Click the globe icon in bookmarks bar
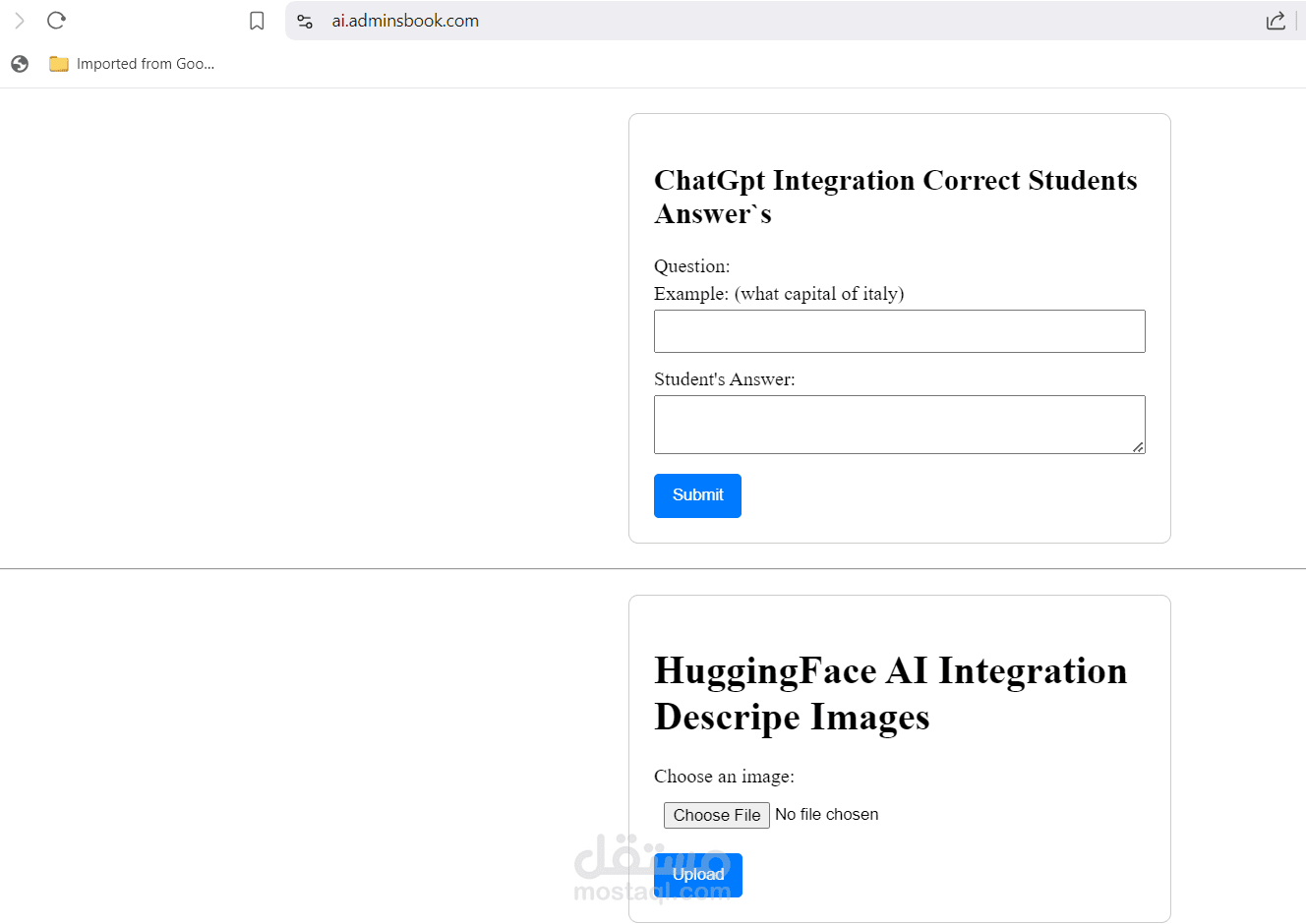 pyautogui.click(x=20, y=64)
